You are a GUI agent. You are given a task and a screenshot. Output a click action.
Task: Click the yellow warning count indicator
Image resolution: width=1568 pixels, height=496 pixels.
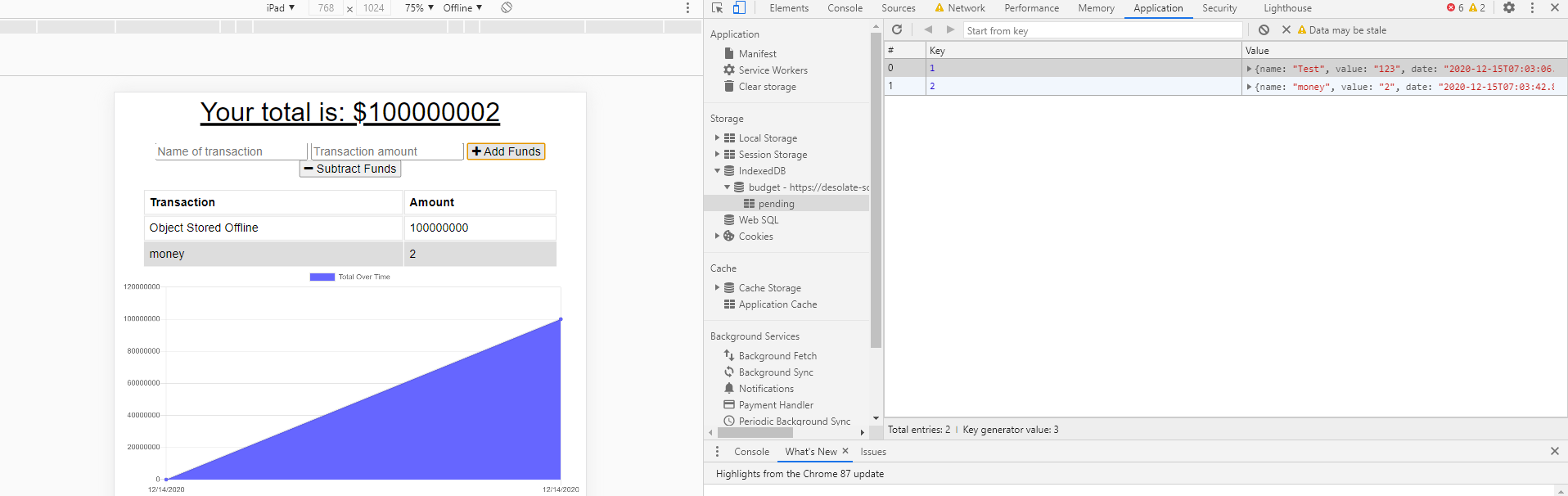click(1477, 8)
